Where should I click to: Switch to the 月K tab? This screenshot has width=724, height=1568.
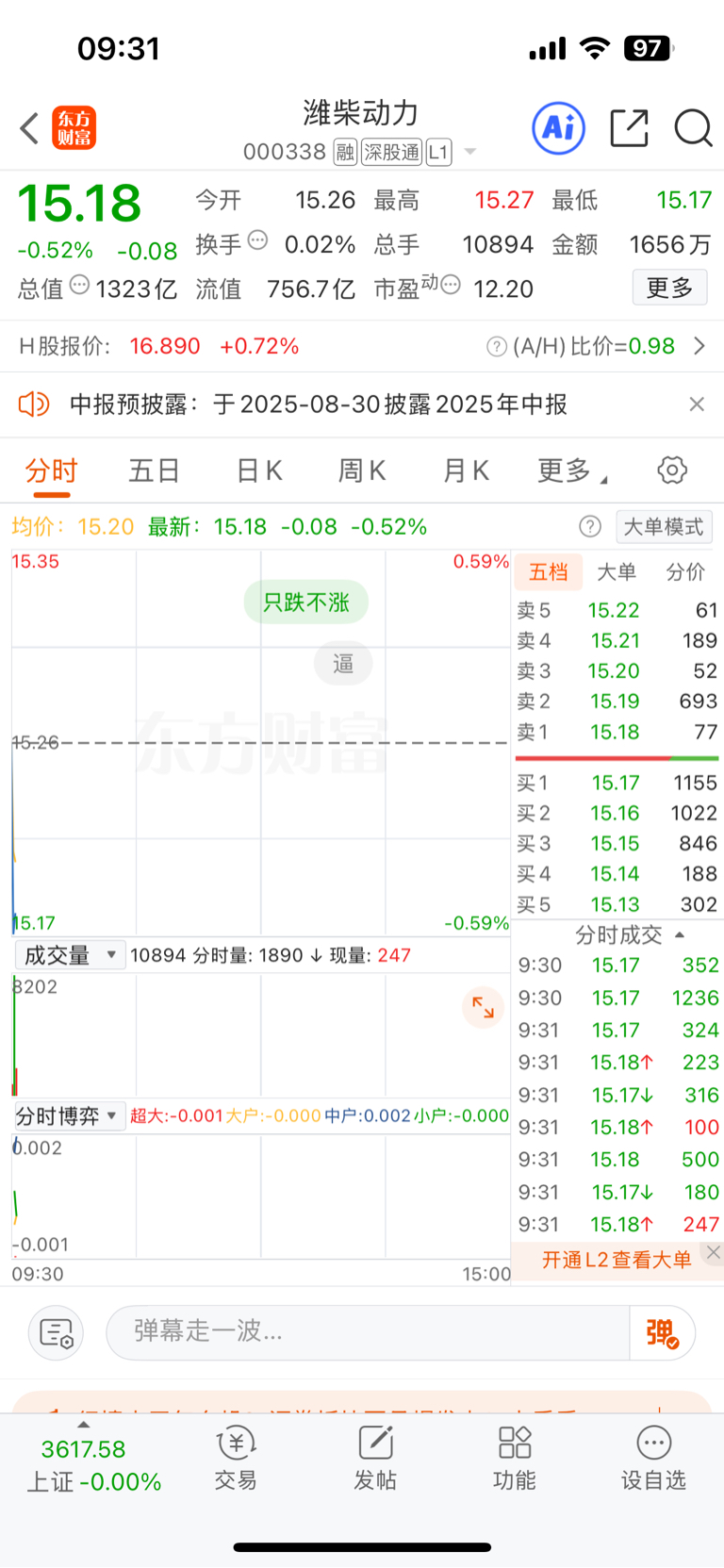click(466, 470)
